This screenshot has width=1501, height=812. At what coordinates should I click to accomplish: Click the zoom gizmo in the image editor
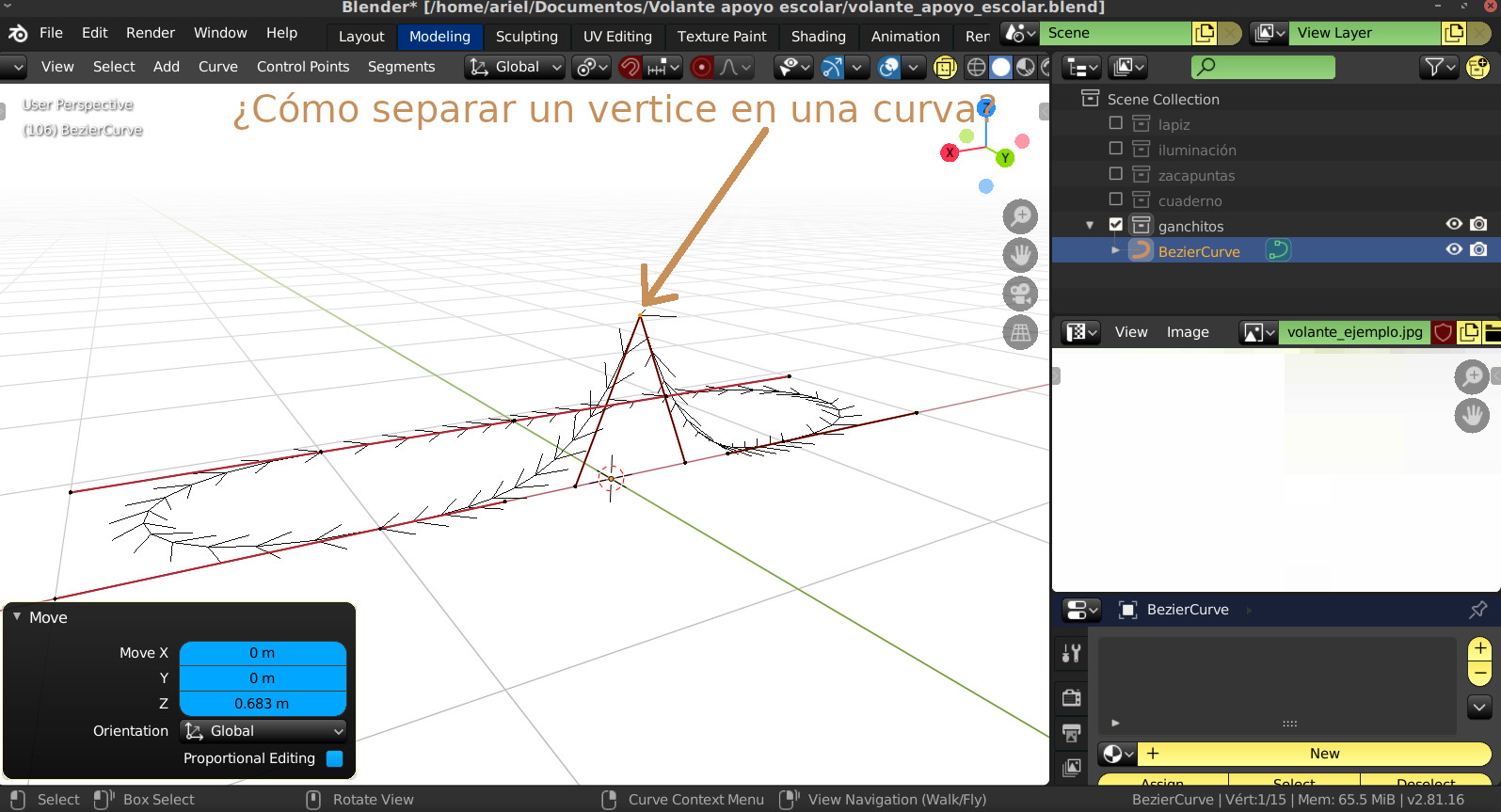[x=1472, y=377]
